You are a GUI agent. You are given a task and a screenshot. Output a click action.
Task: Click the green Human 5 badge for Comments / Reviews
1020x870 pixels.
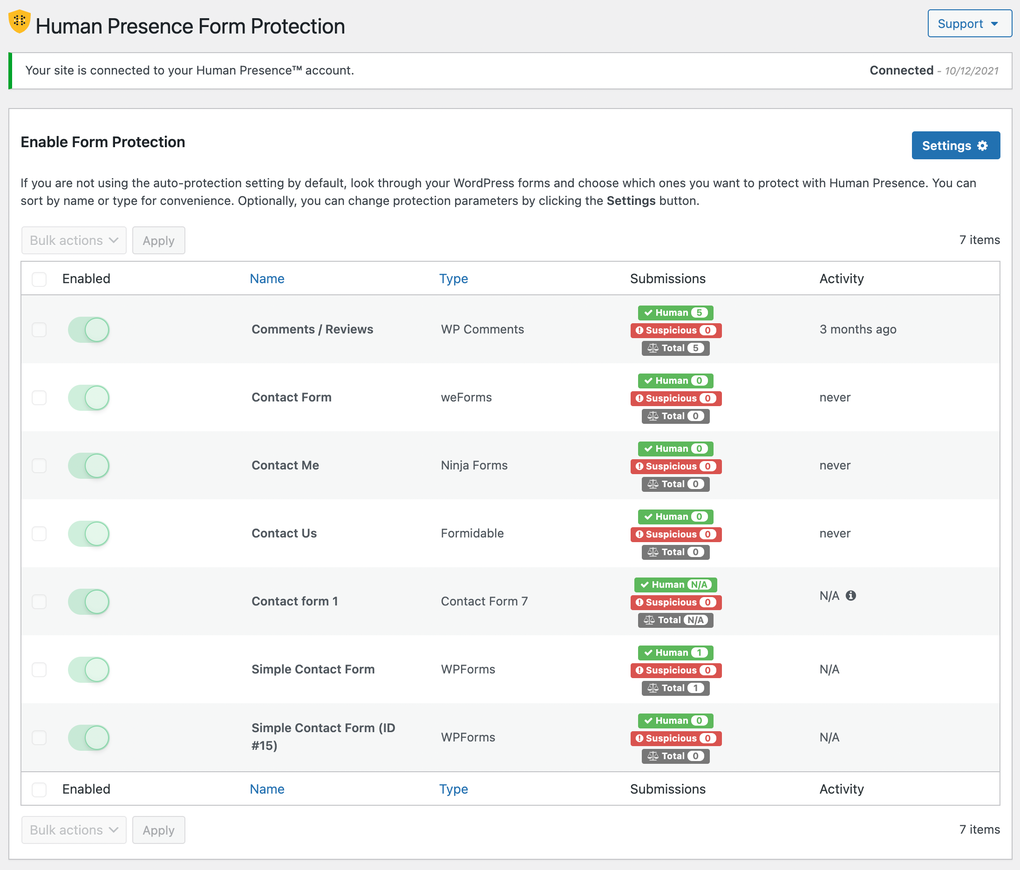pyautogui.click(x=675, y=312)
